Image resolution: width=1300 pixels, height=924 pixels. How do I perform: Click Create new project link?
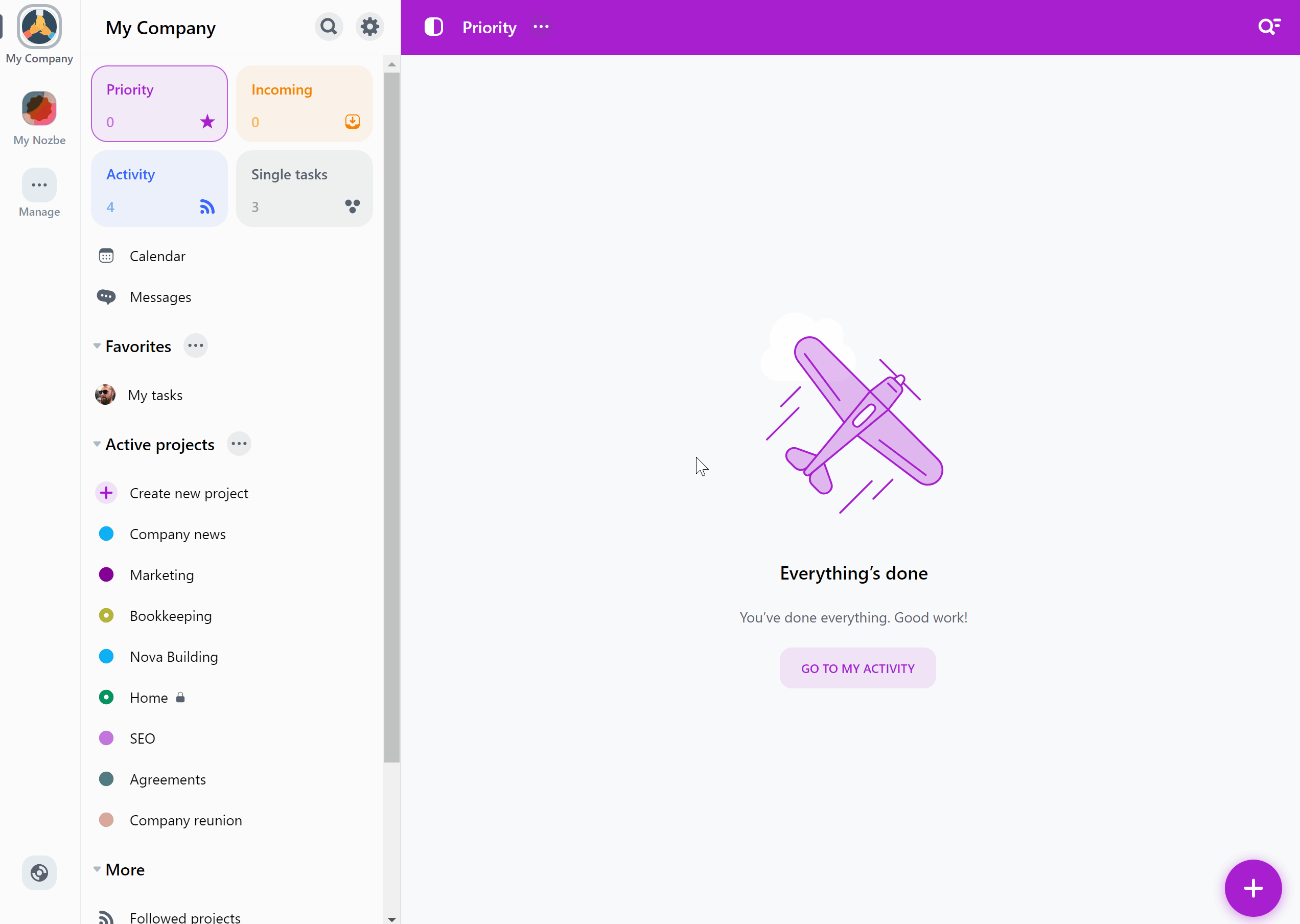(x=188, y=492)
